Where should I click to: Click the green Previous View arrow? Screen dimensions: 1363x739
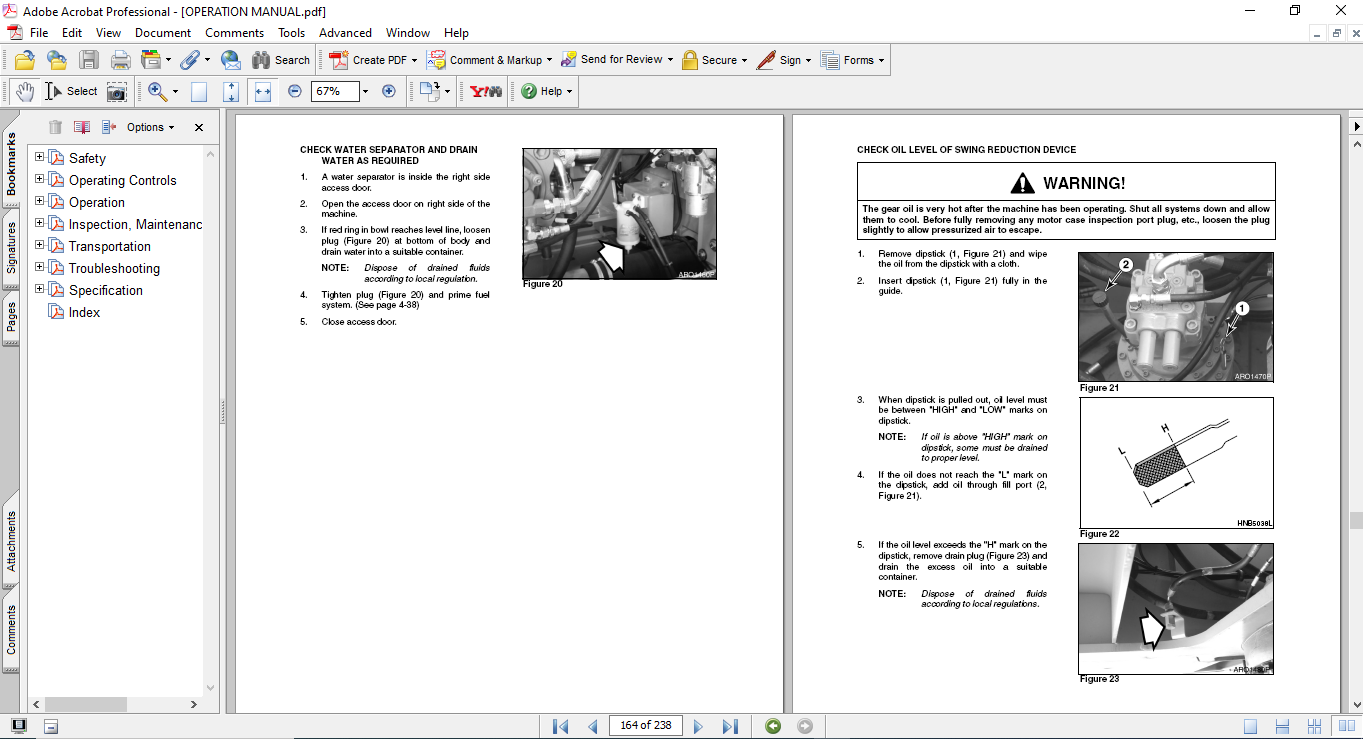(772, 726)
